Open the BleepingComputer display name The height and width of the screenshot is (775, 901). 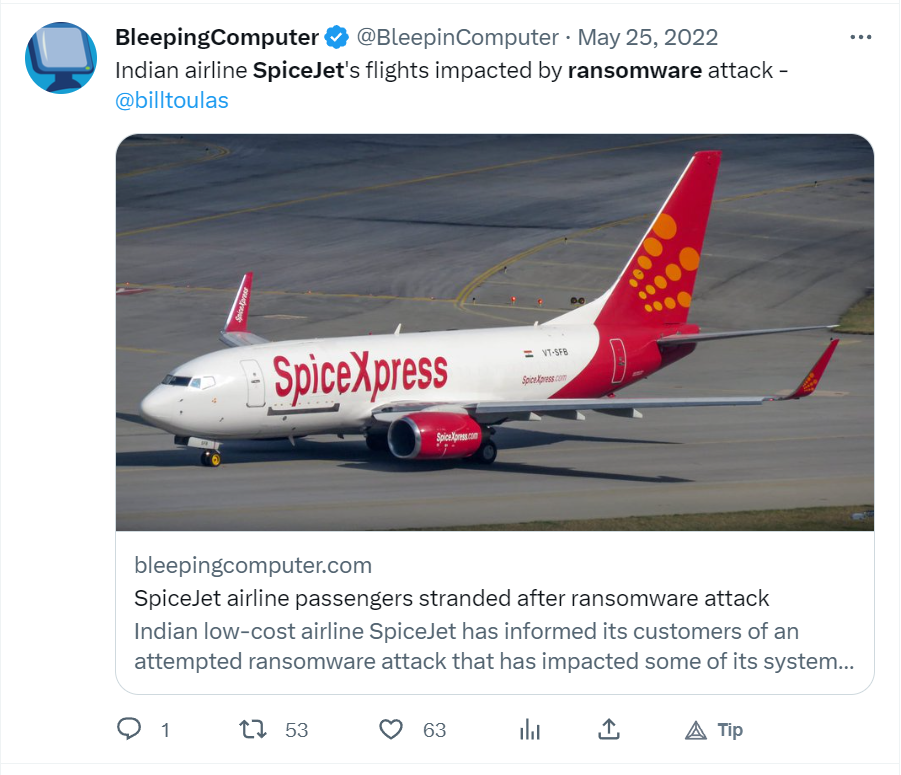pyautogui.click(x=217, y=37)
